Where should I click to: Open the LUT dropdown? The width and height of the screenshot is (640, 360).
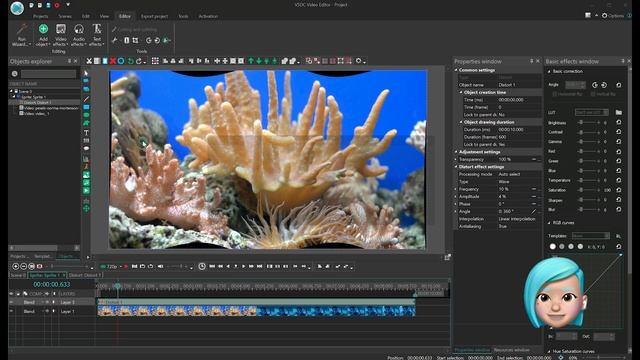tap(592, 112)
